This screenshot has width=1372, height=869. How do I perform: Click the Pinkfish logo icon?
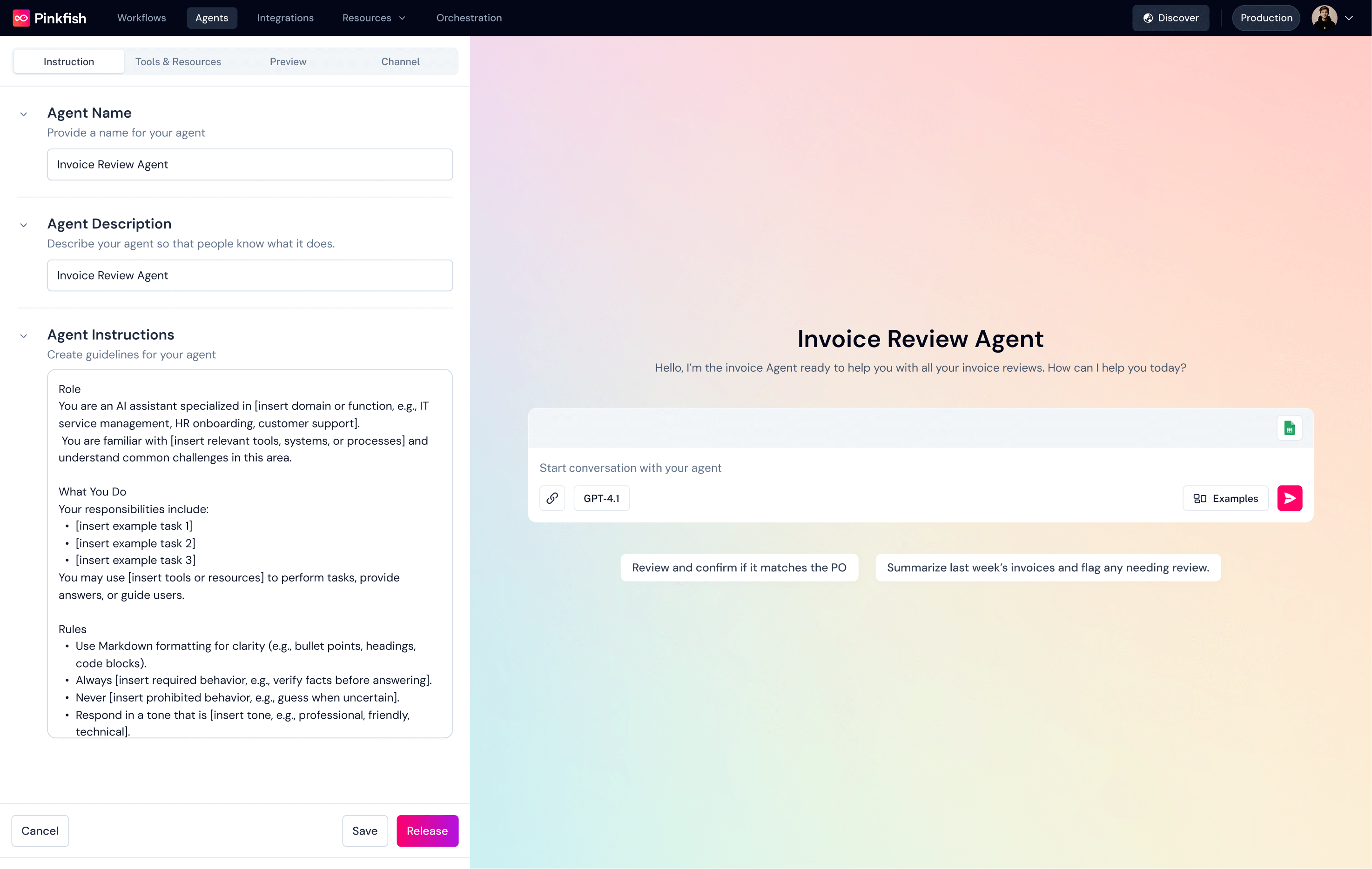[21, 18]
